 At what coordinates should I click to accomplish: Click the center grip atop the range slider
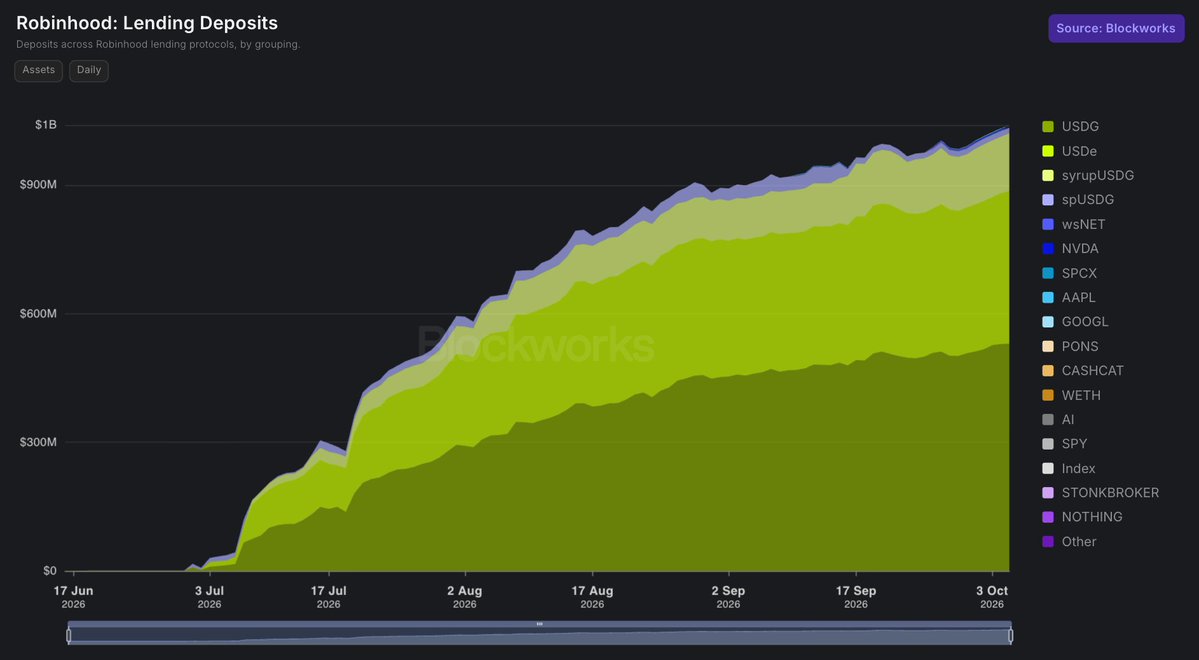539,624
